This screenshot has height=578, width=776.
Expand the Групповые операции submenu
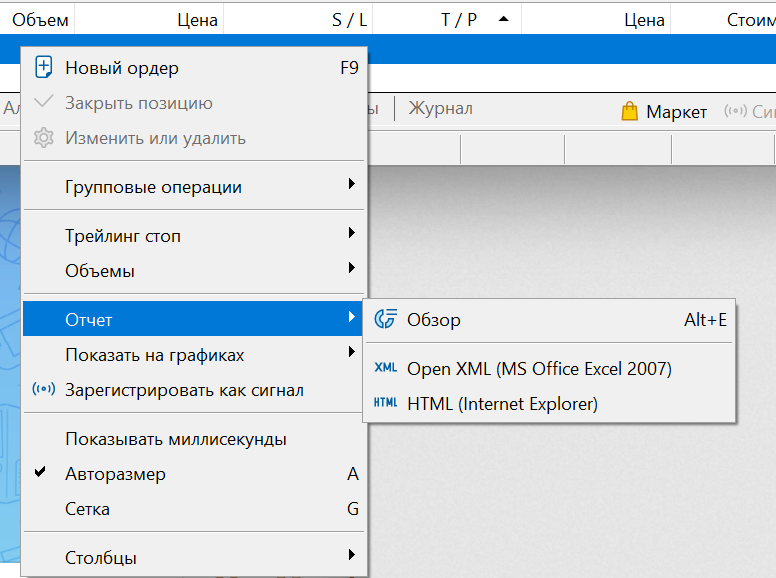[195, 187]
